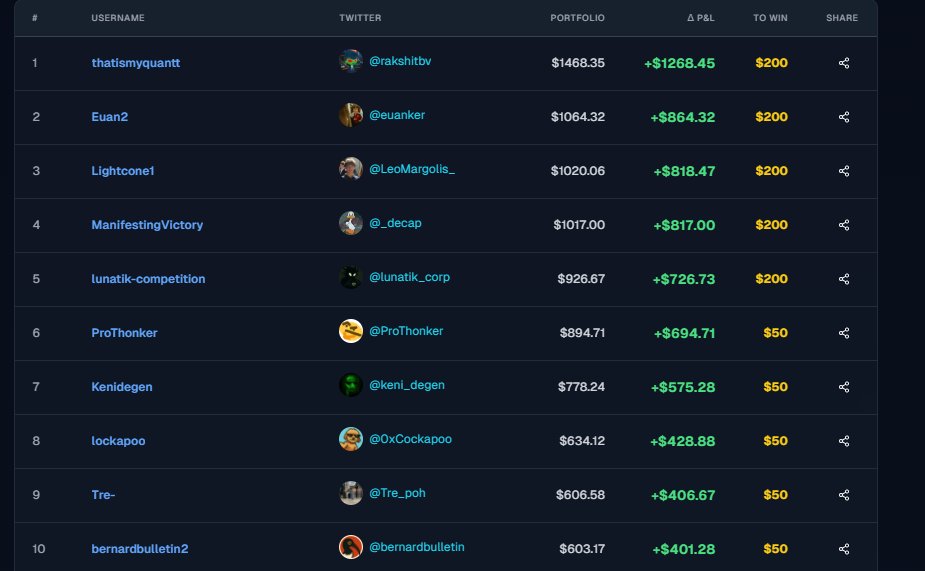This screenshot has height=571, width=925.
Task: Click @_decap avatar image
Action: (x=350, y=223)
